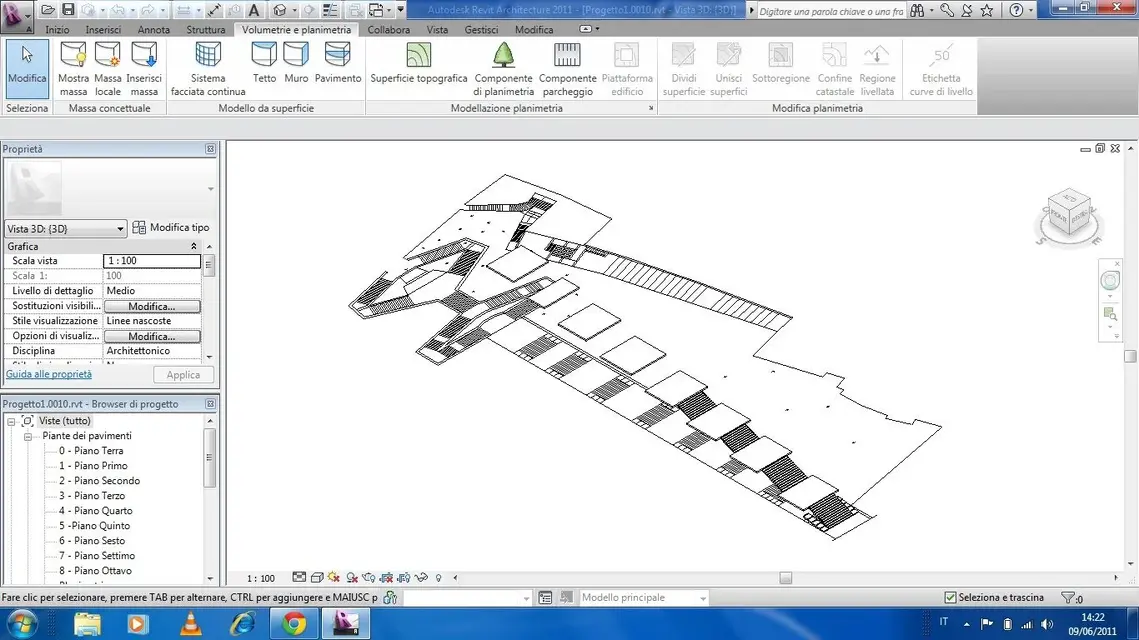Open workset dropdown in status bar
This screenshot has width=1139, height=640.
(x=467, y=597)
